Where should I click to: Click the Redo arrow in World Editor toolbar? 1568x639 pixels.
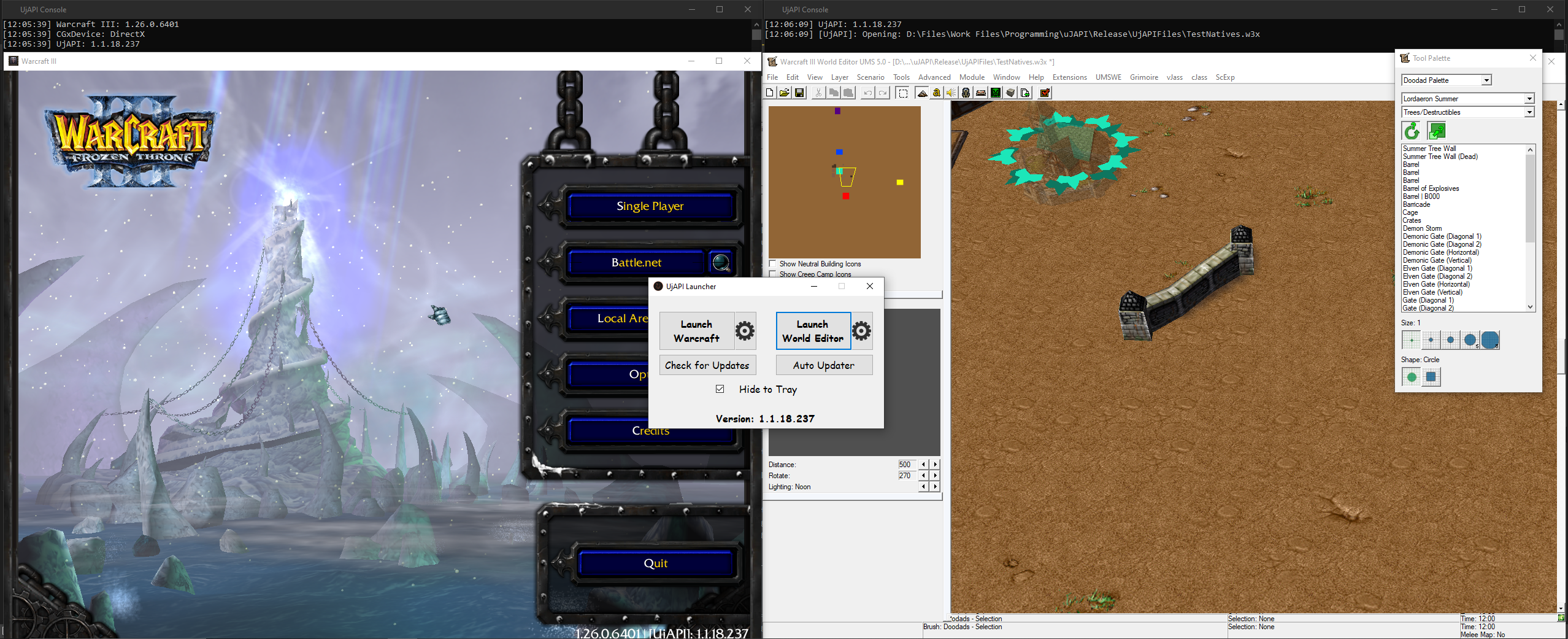point(883,93)
